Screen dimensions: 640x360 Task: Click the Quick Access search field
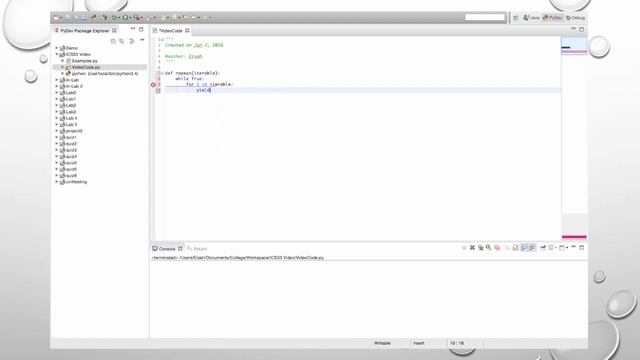coord(485,17)
